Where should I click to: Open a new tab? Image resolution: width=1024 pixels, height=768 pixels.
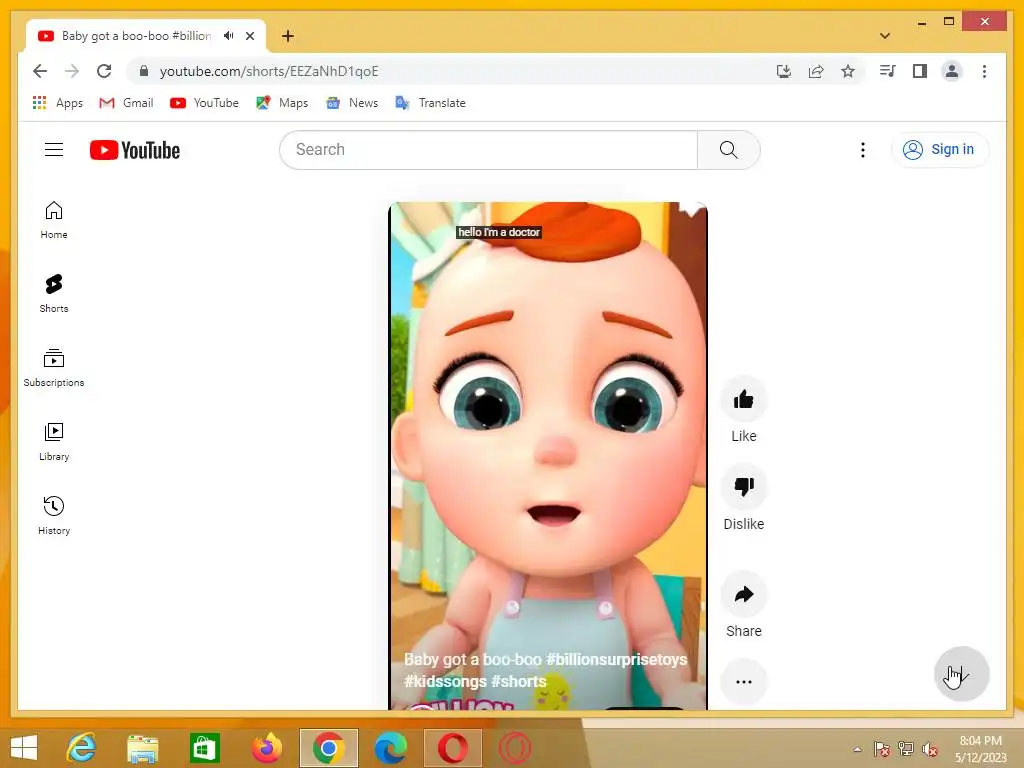[x=288, y=36]
